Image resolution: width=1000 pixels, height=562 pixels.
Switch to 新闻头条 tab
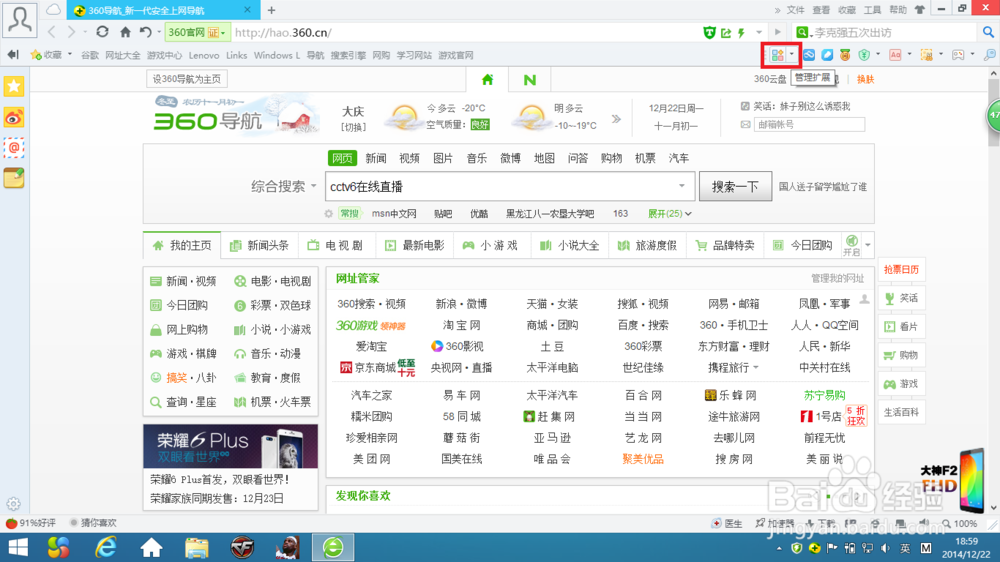[259, 246]
